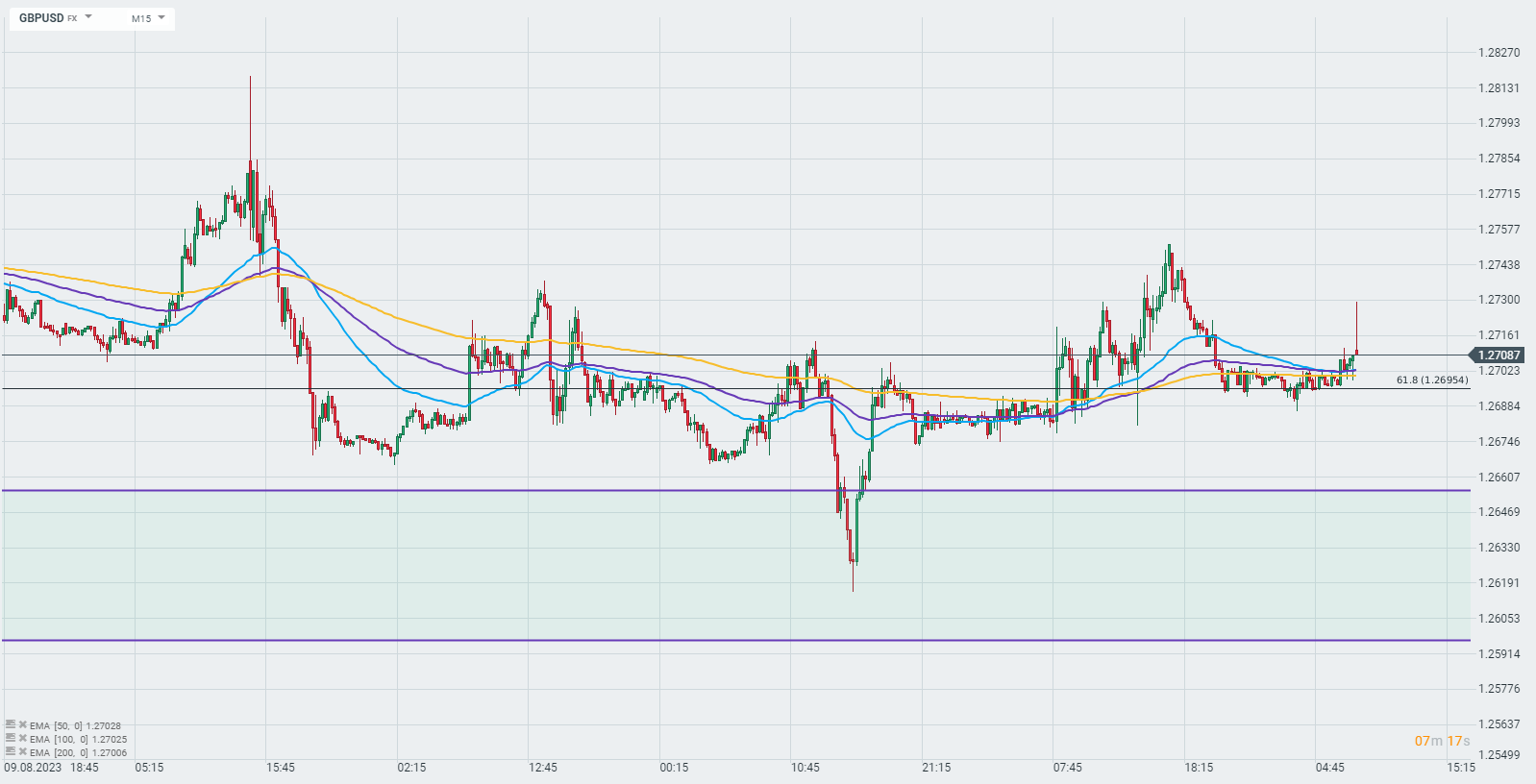Click the 1.28270 price axis label
The image size is (1536, 784).
(1499, 53)
